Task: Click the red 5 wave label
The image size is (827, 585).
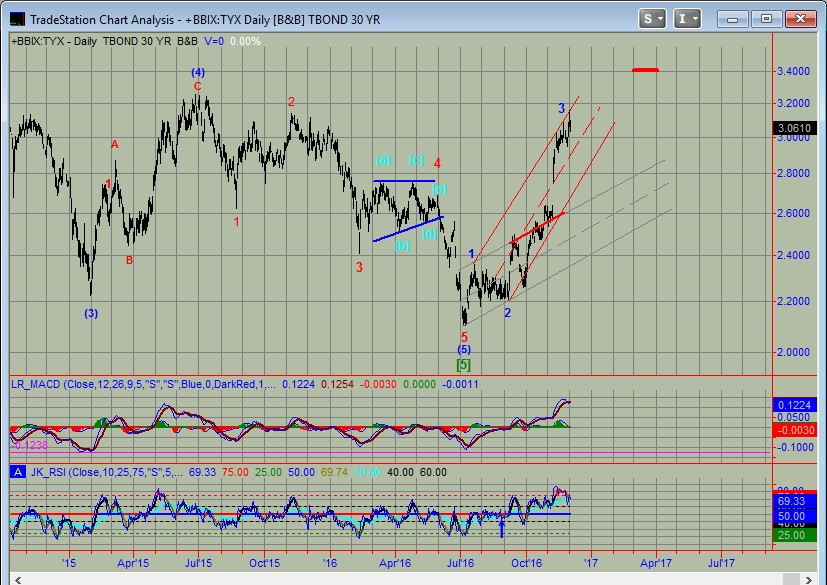Action: pos(464,337)
